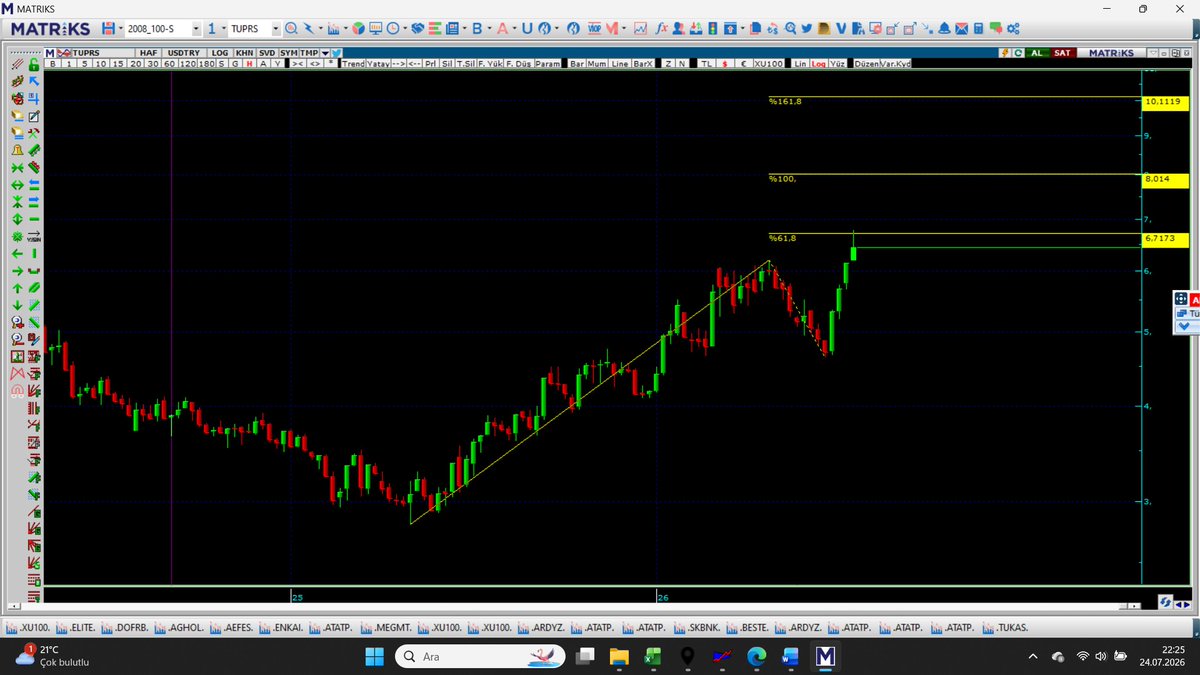
Task: Click the Yatay horizontal line button
Action: (378, 63)
